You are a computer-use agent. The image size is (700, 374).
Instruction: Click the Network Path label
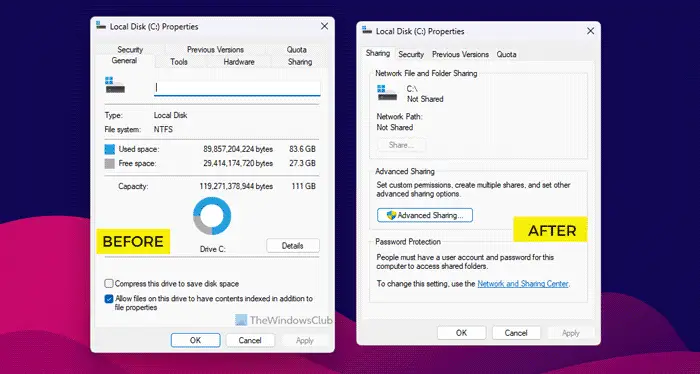[x=399, y=116]
